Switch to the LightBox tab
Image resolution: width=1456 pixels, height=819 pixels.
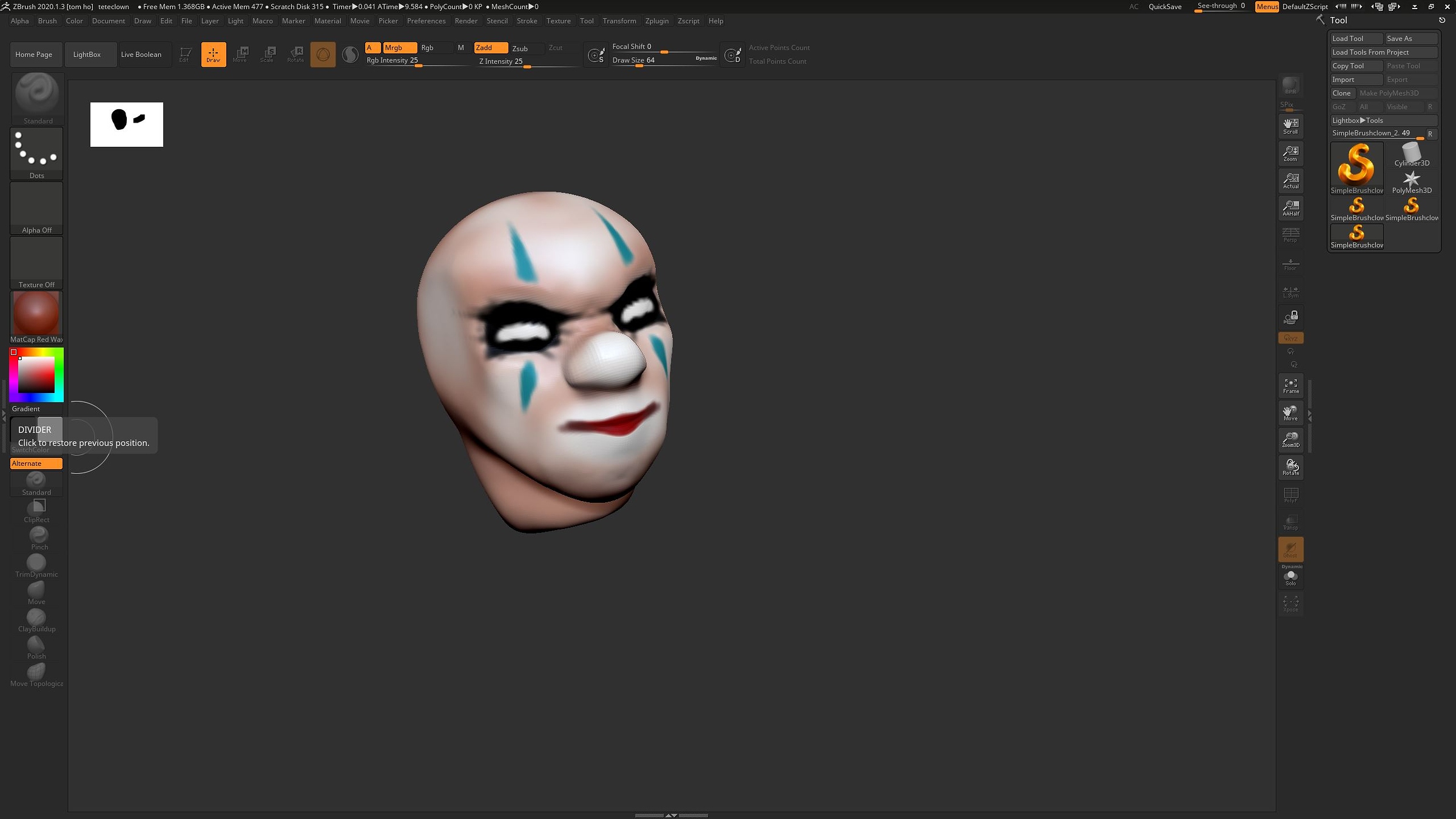coord(90,54)
